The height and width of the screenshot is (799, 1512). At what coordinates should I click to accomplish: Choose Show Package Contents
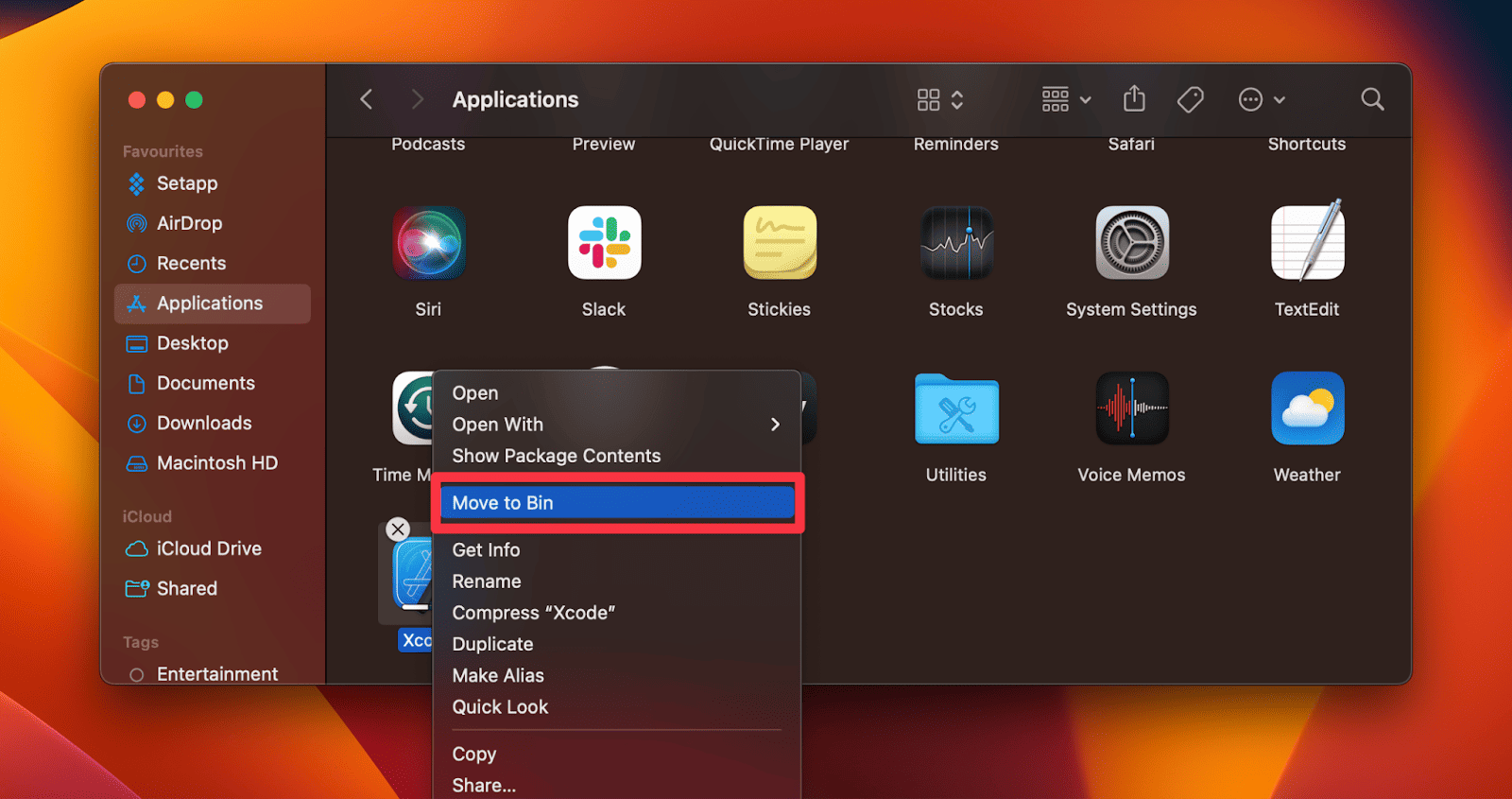point(616,456)
